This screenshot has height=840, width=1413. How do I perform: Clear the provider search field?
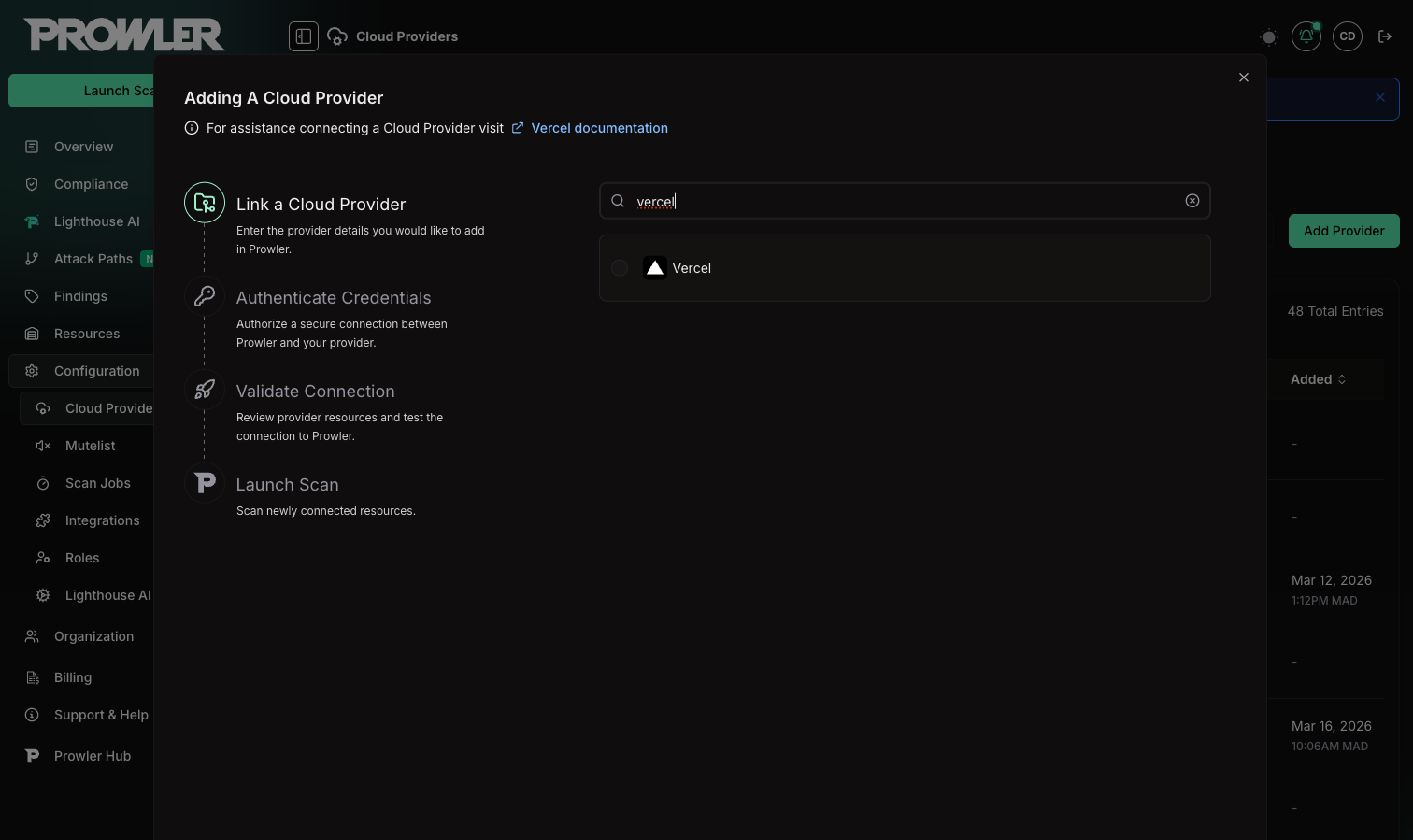click(x=1192, y=201)
